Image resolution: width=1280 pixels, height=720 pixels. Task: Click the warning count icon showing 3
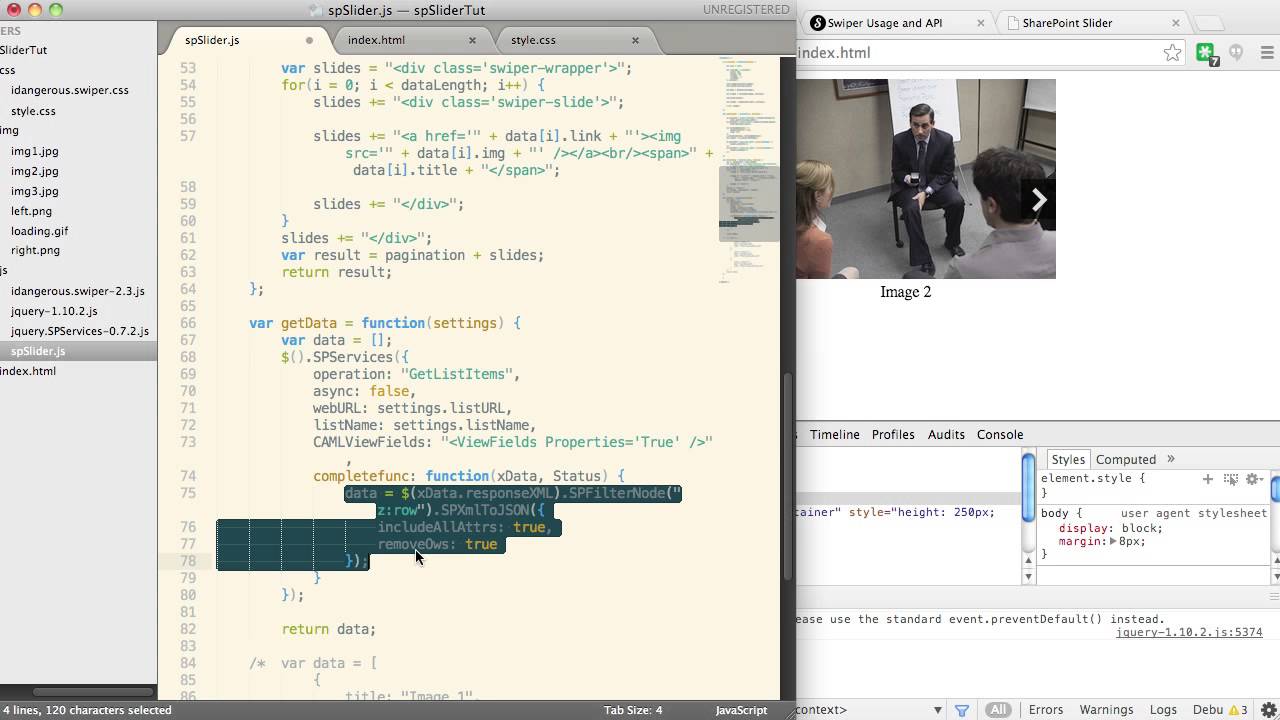click(1237, 710)
